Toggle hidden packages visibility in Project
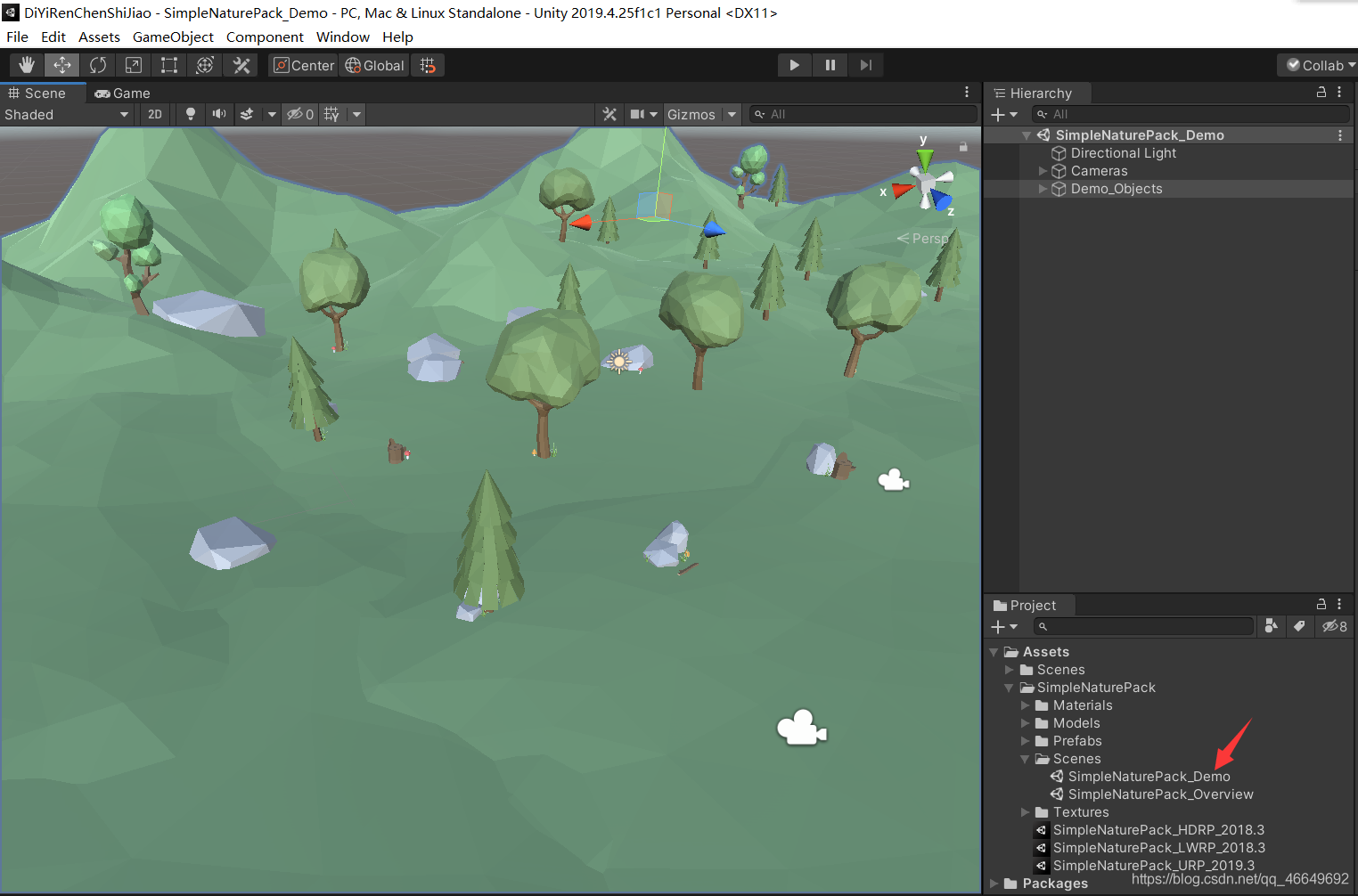Viewport: 1358px width, 896px height. tap(1335, 626)
